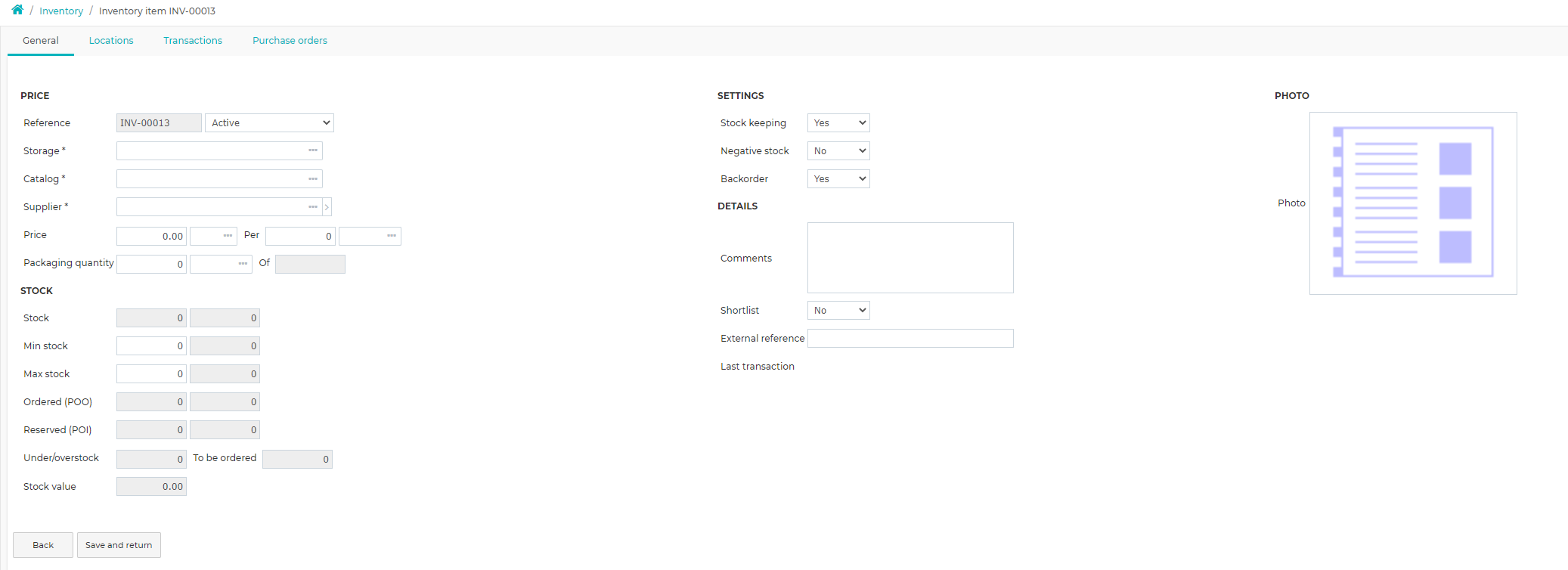Click Save and return button
This screenshot has height=570, width=1568.
[x=119, y=545]
